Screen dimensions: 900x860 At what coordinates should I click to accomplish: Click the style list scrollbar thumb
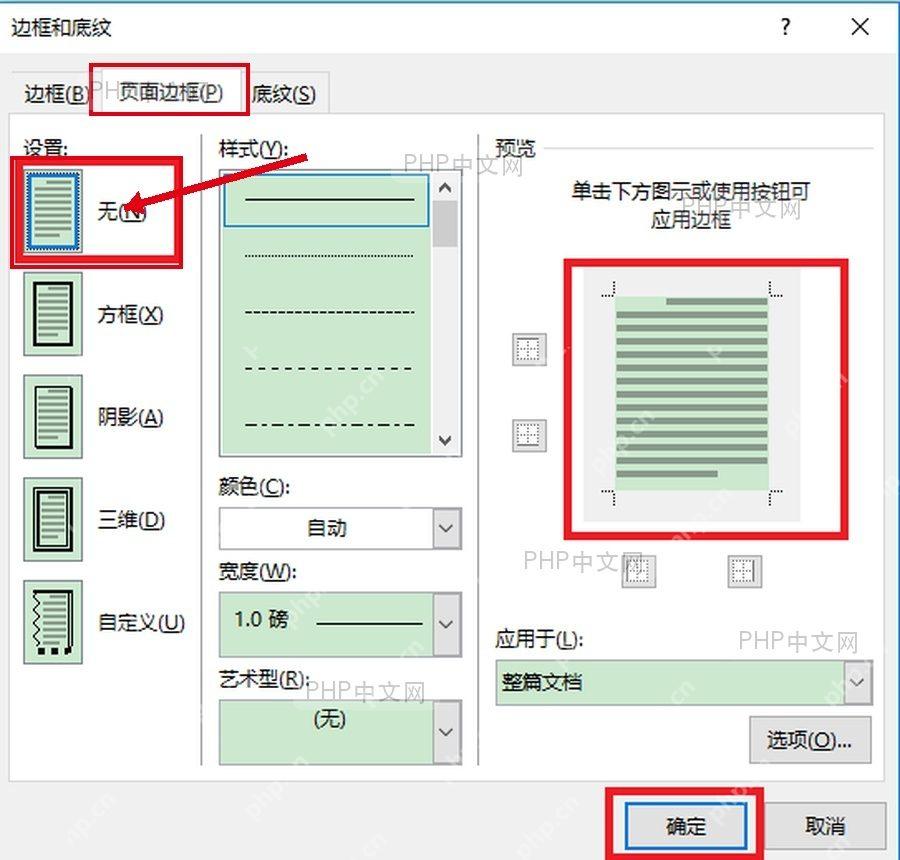click(x=445, y=224)
